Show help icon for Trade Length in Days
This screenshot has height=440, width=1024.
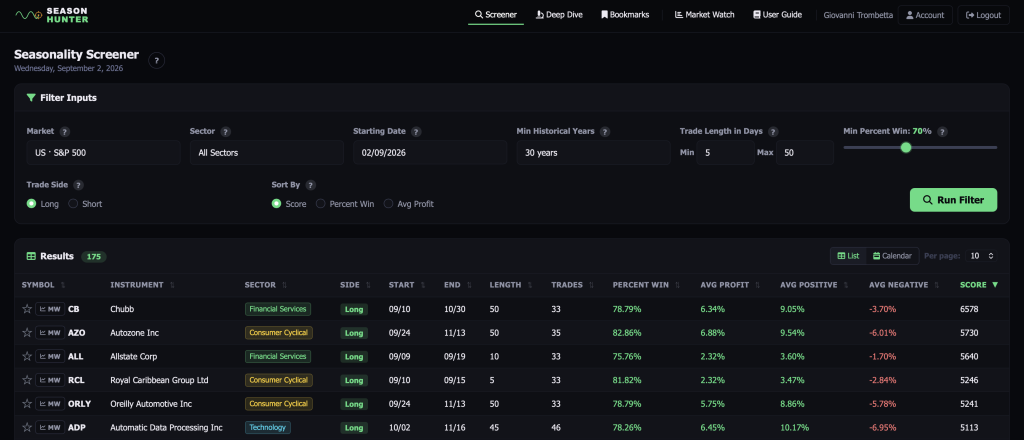(x=773, y=131)
